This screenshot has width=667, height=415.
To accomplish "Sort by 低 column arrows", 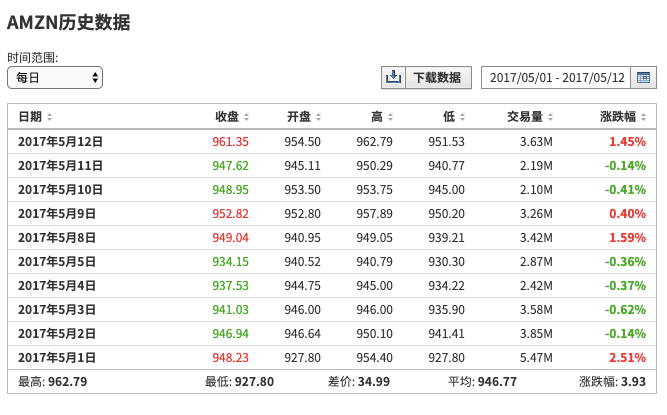I will pos(462,117).
